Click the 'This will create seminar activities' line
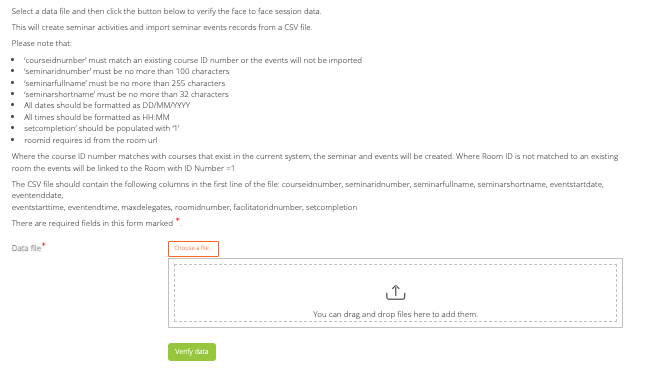 (x=162, y=27)
